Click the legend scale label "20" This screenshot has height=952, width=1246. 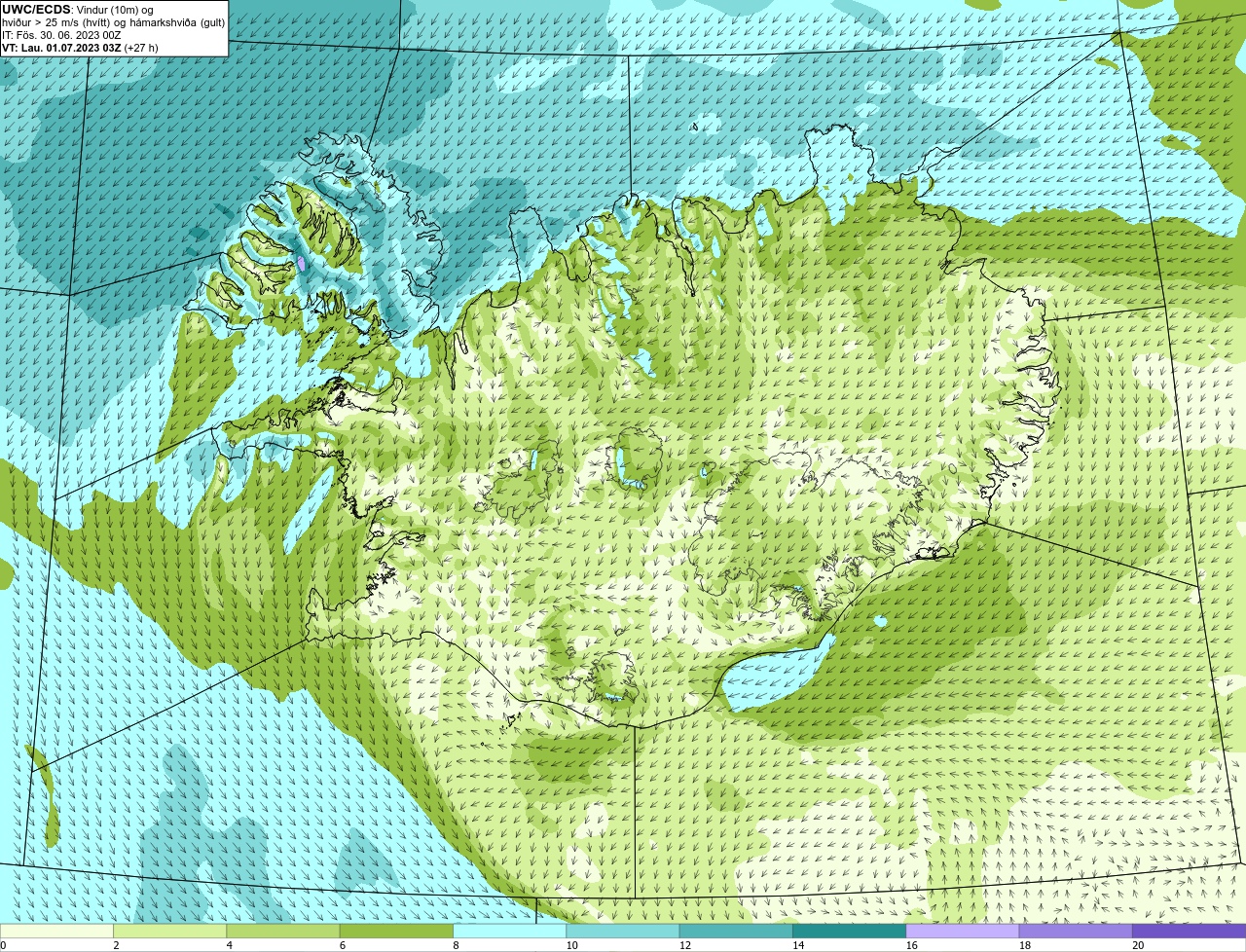click(x=1138, y=945)
